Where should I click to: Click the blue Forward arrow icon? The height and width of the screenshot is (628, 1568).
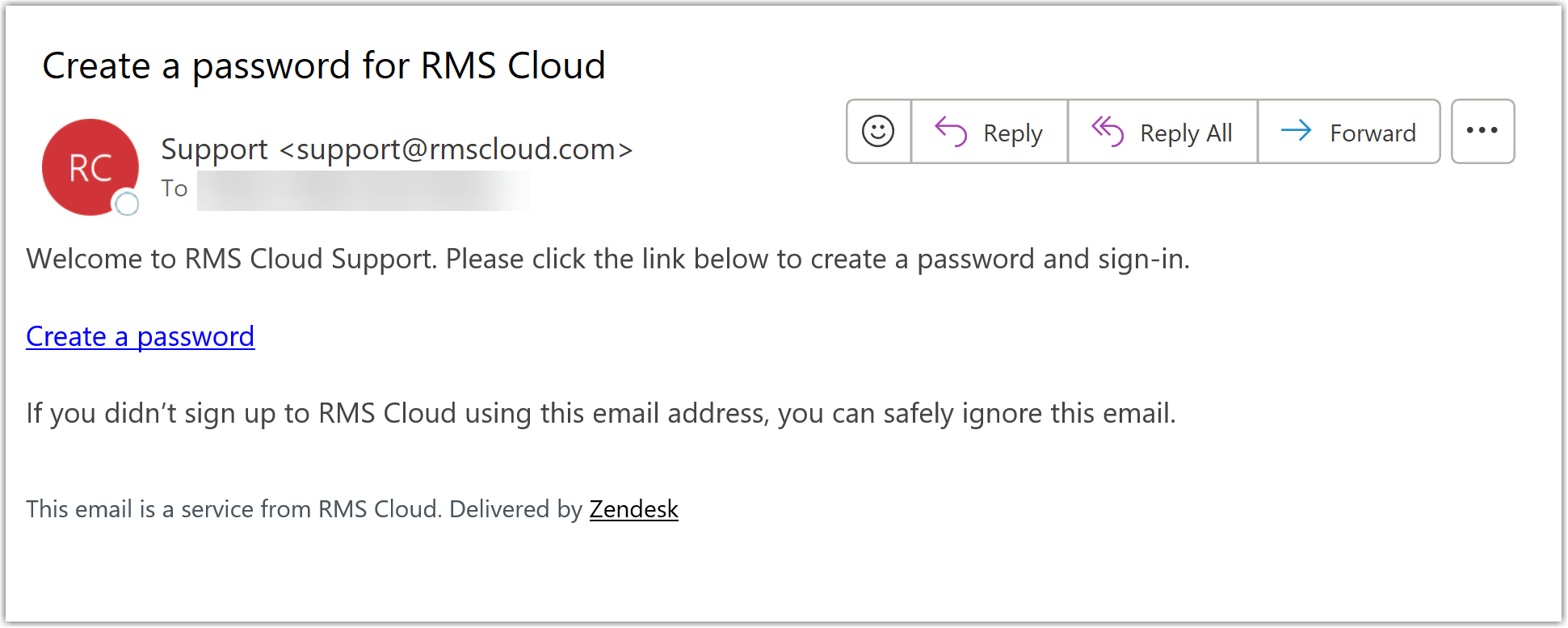[1297, 131]
